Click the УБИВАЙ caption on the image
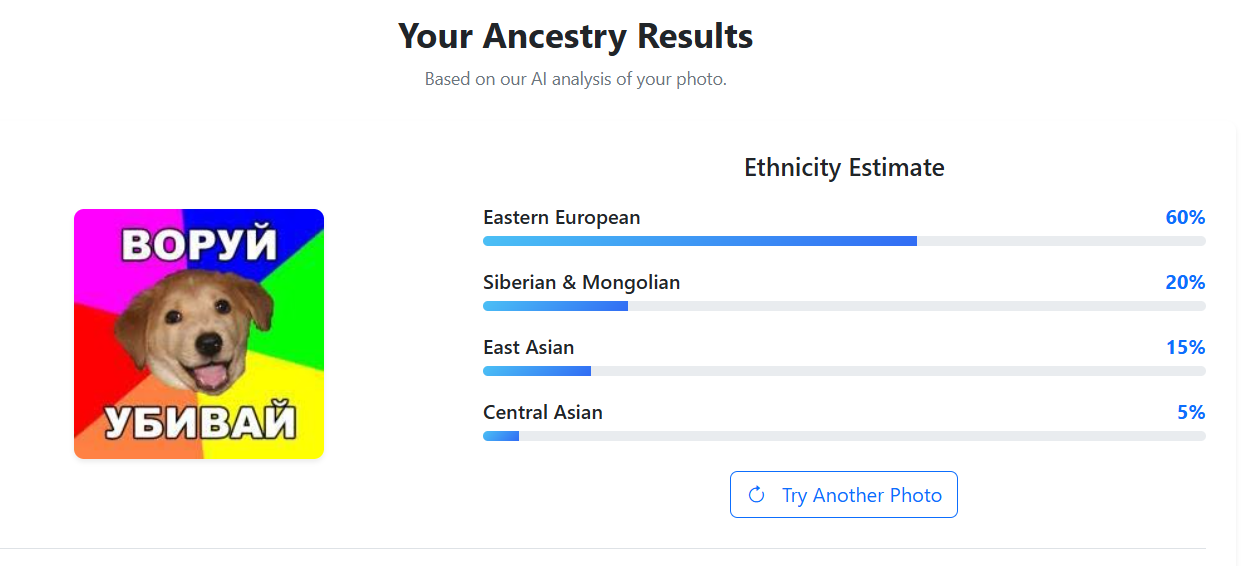Screen dimensions: 1252x566 (x=200, y=422)
